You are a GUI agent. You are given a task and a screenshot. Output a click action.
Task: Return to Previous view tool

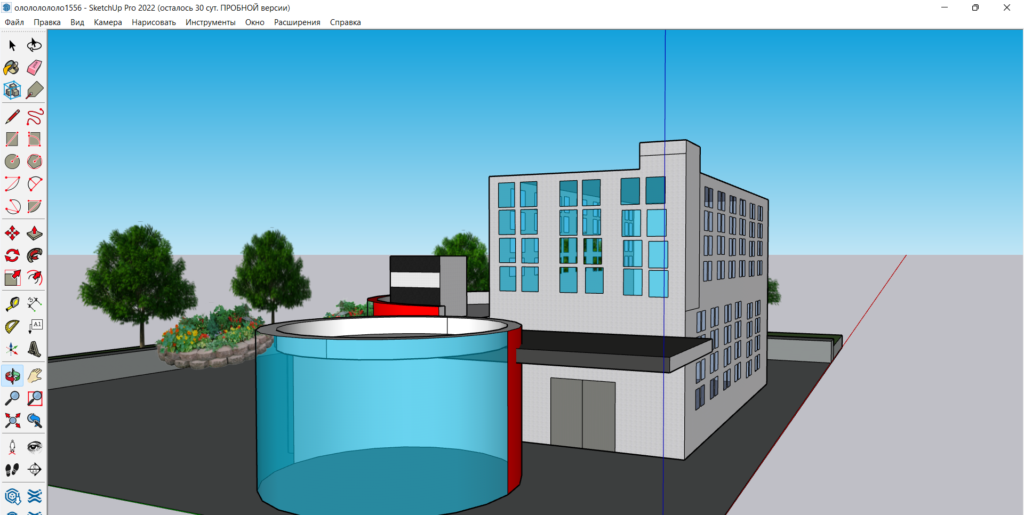click(x=35, y=420)
